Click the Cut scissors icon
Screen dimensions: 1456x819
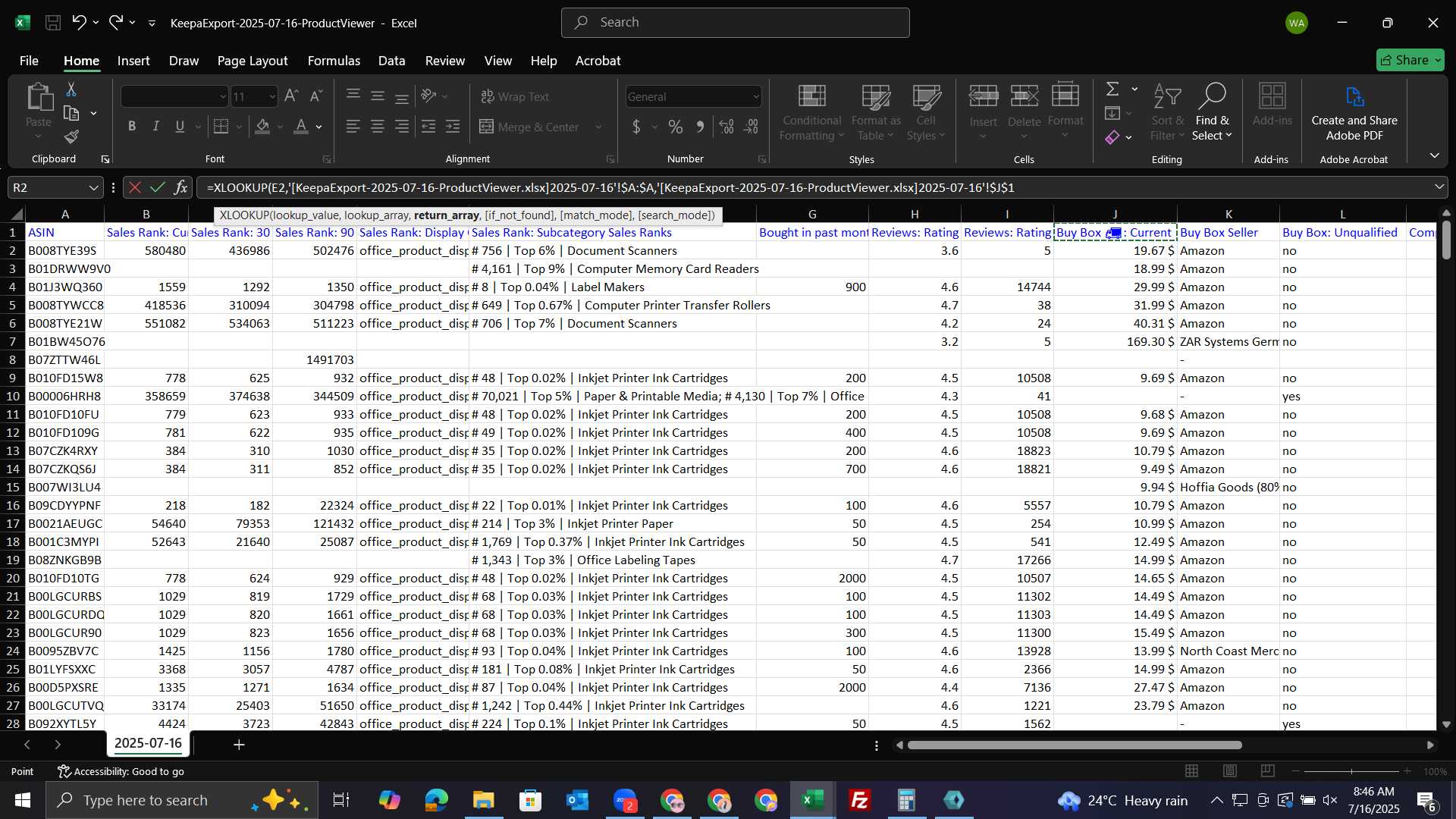[71, 89]
